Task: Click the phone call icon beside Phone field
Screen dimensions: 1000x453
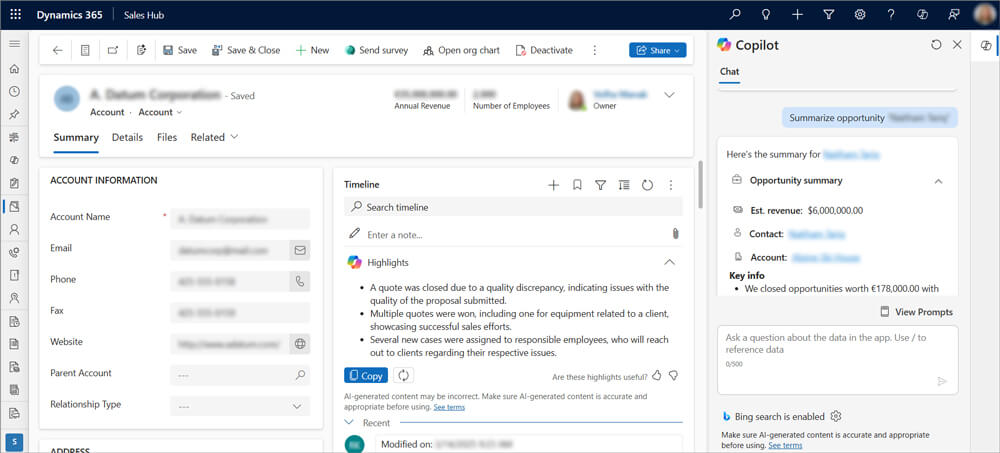Action: point(299,281)
